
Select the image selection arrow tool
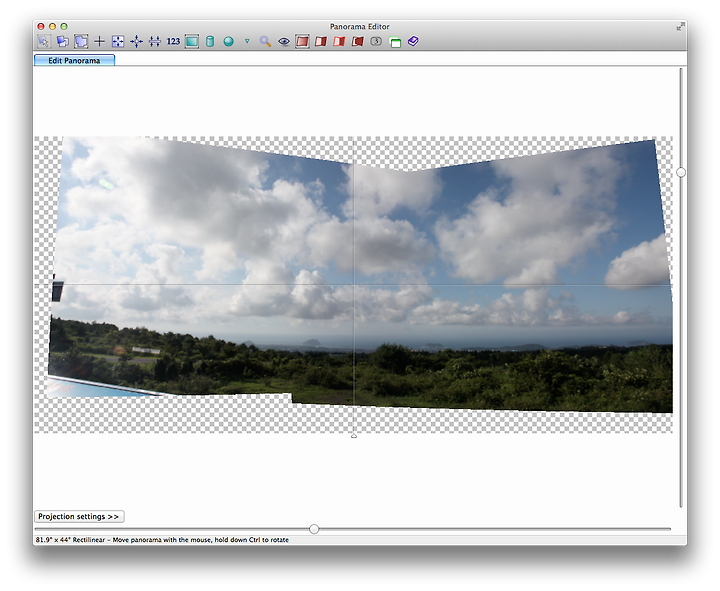pyautogui.click(x=44, y=41)
